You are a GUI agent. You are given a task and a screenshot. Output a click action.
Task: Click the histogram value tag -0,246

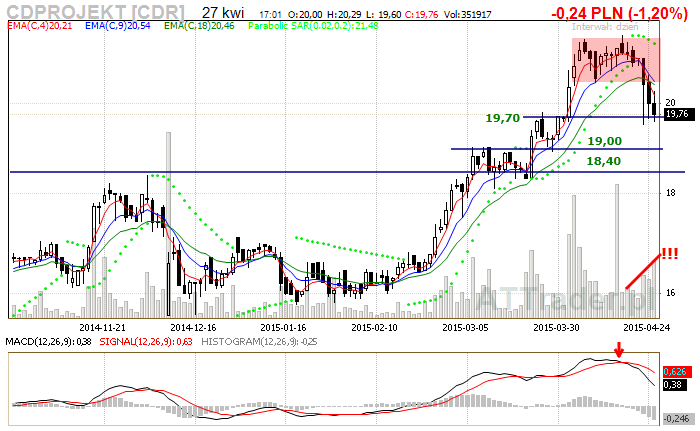(x=679, y=419)
